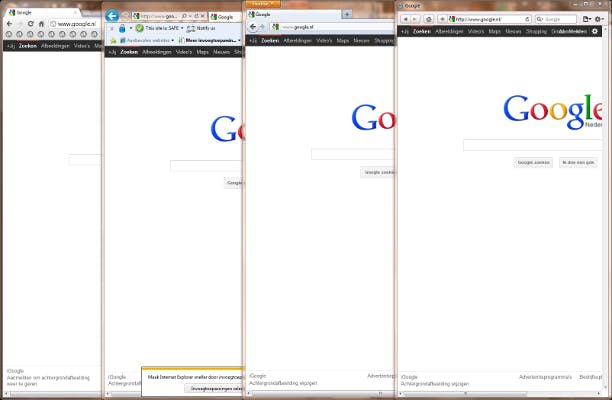This screenshot has width=612, height=400.
Task: Click the 'Google zoeken' button in Safari
Action: [533, 162]
